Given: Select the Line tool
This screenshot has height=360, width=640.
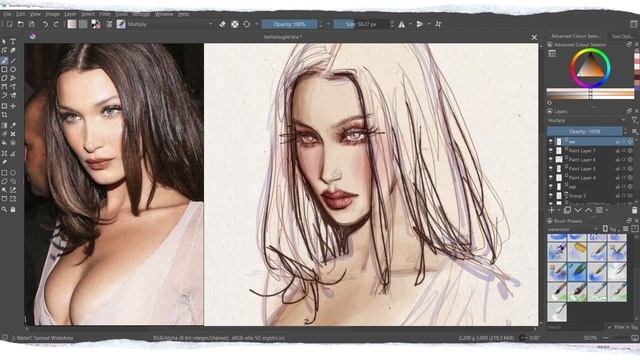Looking at the screenshot, I should click(x=13, y=61).
